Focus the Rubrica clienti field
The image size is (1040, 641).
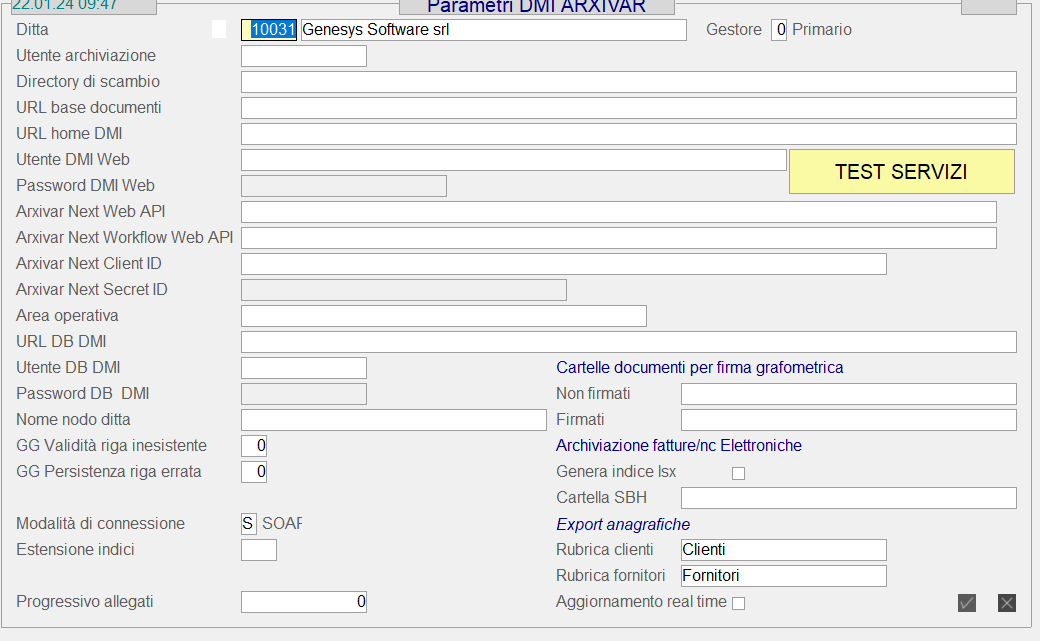coord(783,550)
